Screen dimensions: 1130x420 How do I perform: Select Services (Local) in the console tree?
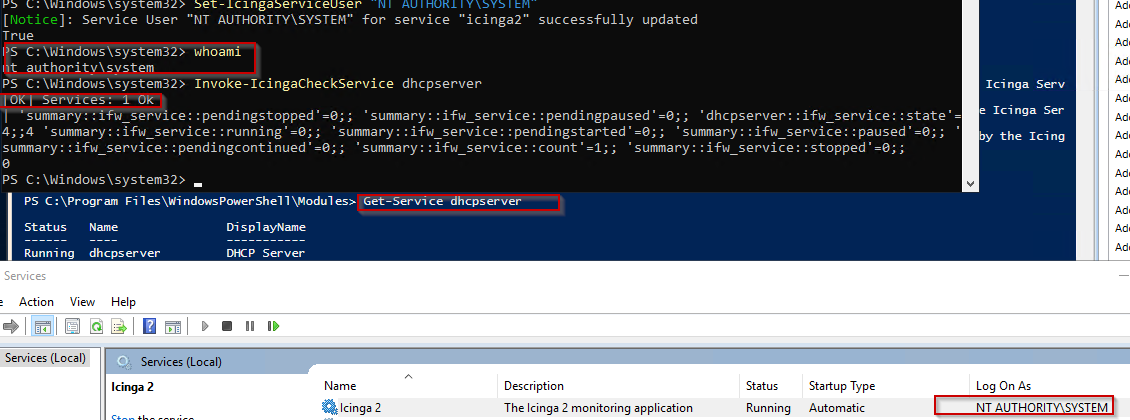pos(46,358)
